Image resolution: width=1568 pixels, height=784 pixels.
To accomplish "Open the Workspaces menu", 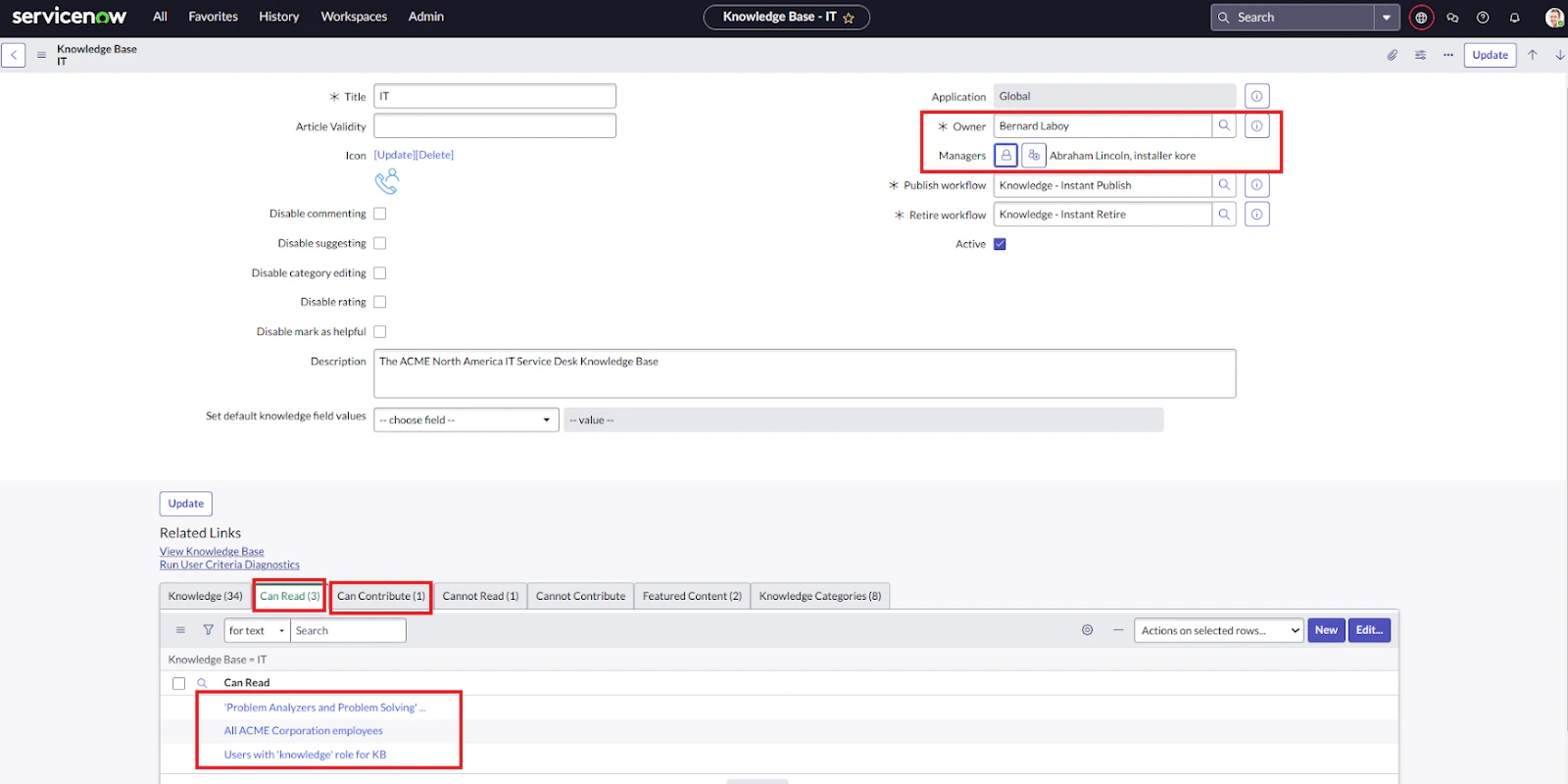I will [354, 17].
